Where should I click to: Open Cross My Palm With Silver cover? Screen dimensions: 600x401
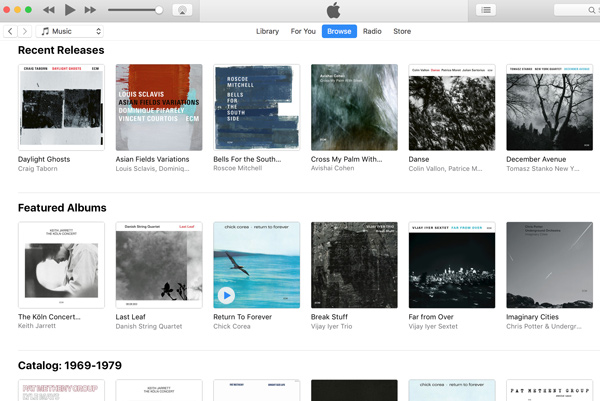pos(354,107)
